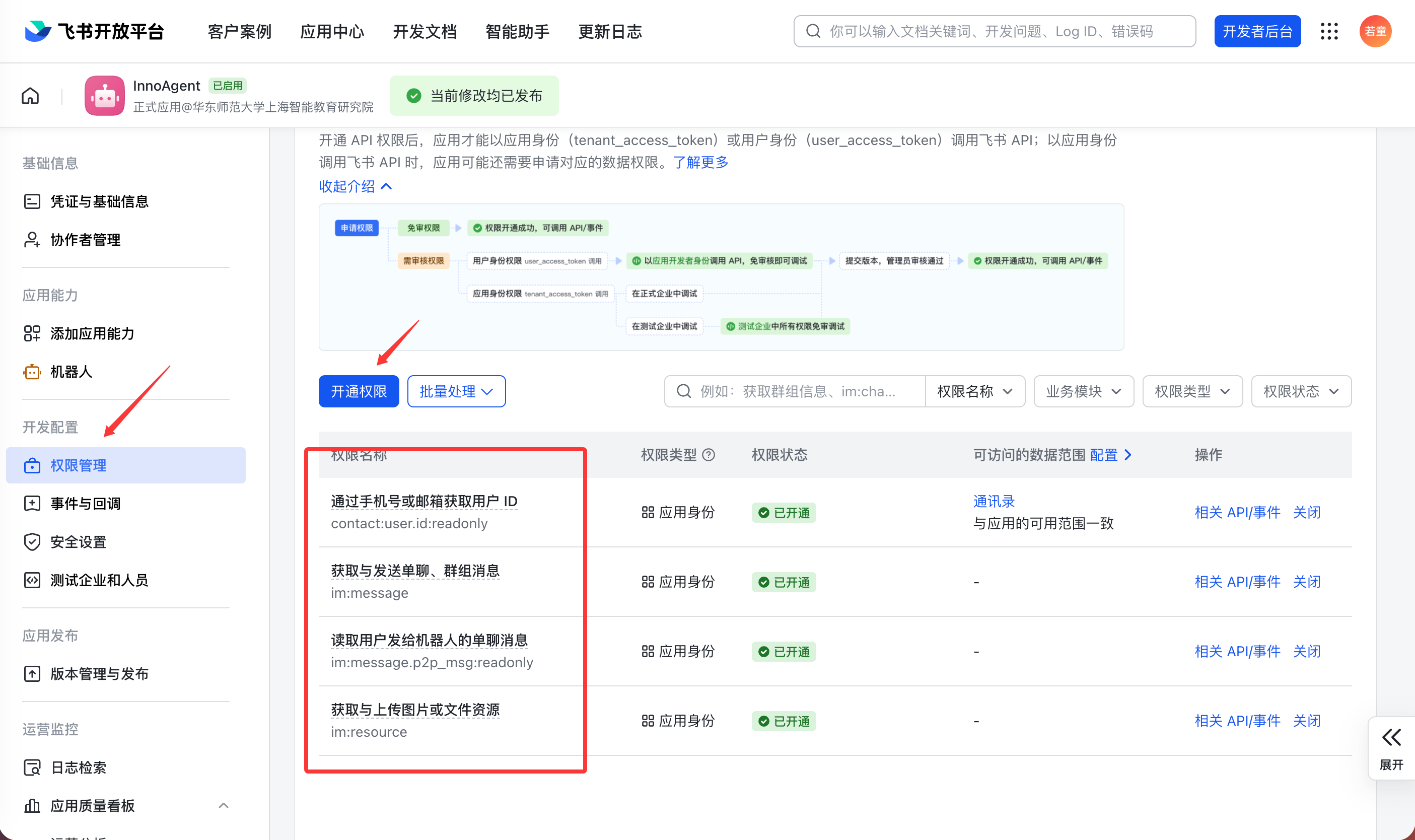Open the 权限类型 filter dropdown

coord(1192,391)
